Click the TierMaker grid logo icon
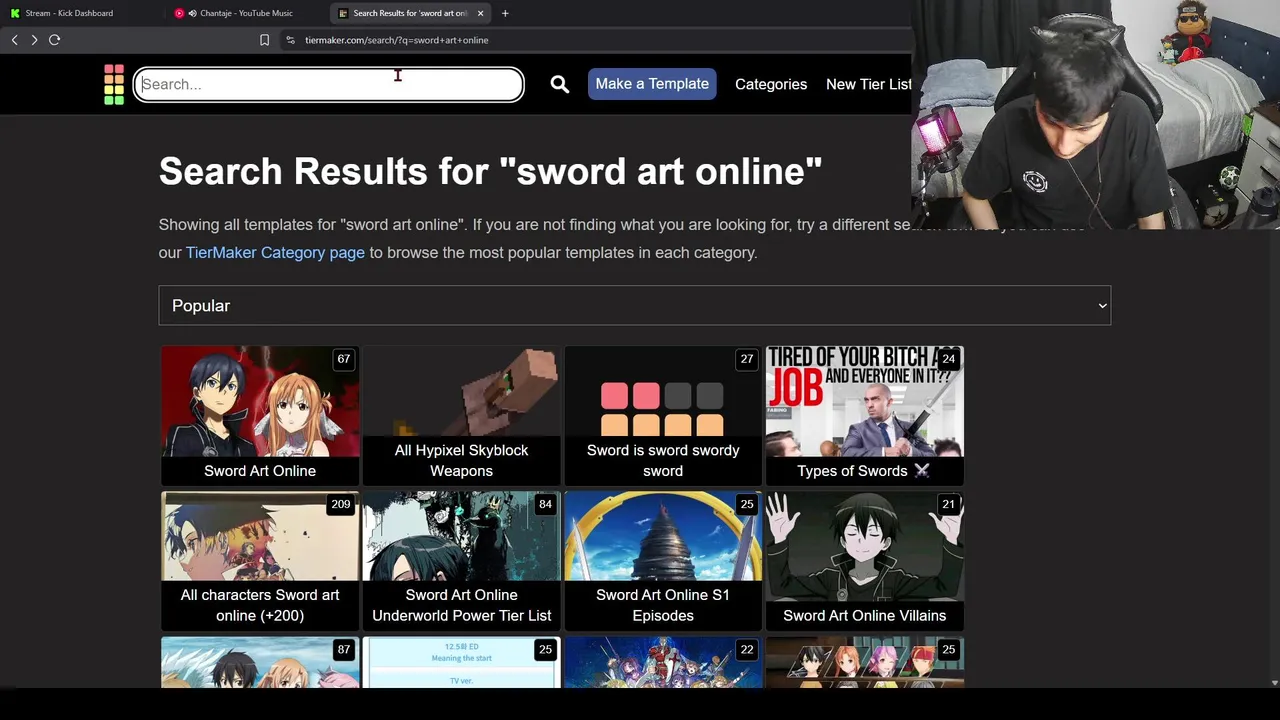Viewport: 1280px width, 720px height. 114,84
